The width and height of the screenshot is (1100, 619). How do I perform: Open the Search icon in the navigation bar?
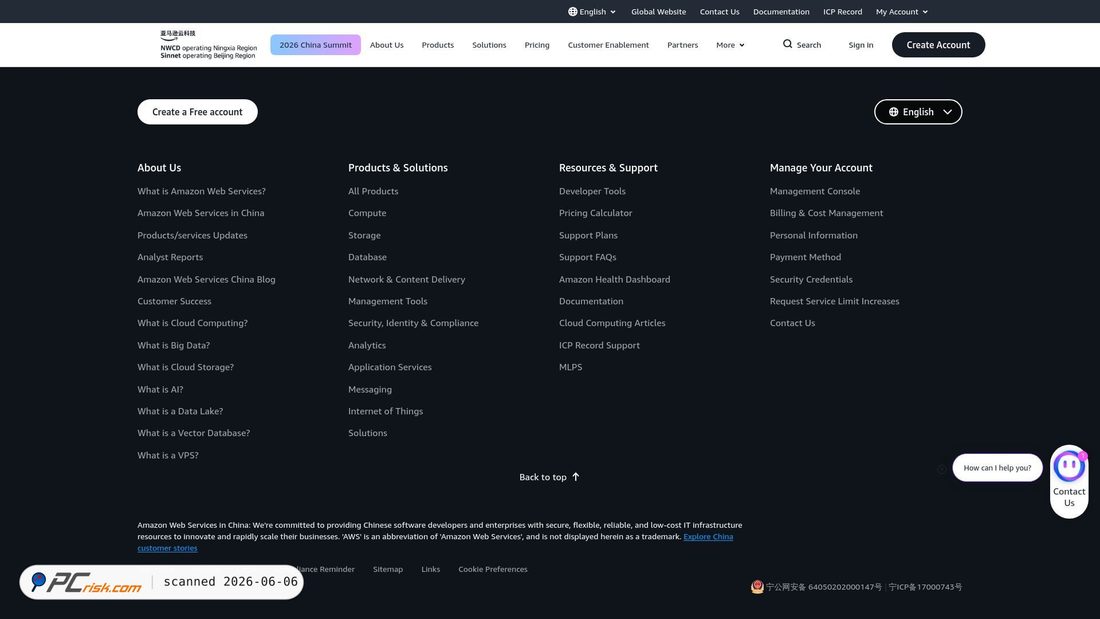(787, 44)
